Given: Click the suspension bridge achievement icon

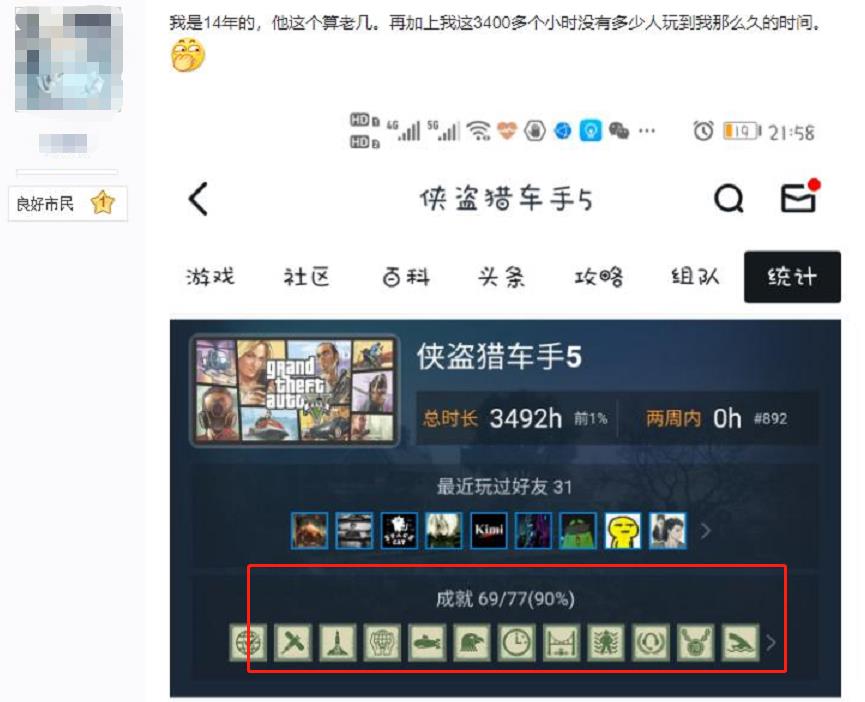Looking at the screenshot, I should click(561, 643).
